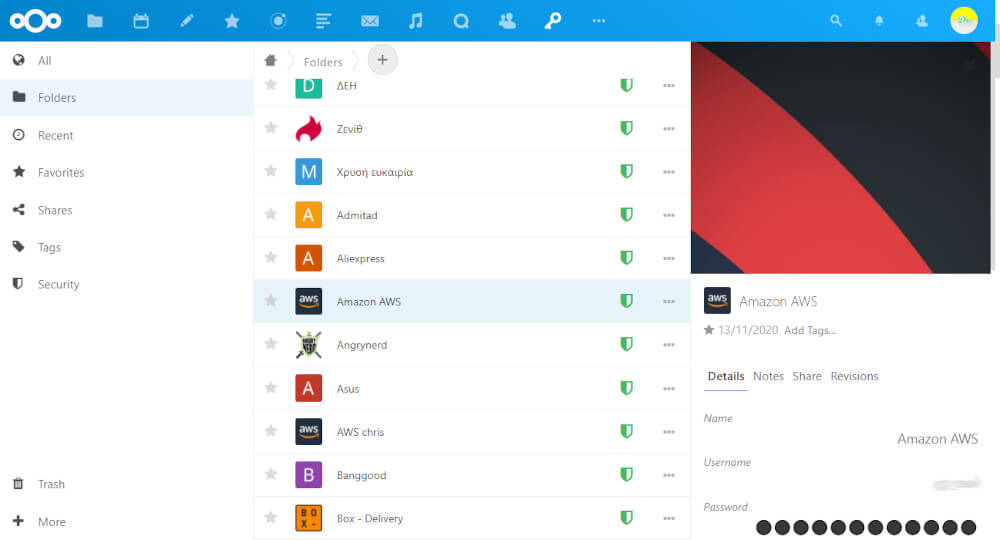Open the Banggood row options menu
This screenshot has width=1000, height=540.
click(x=668, y=475)
